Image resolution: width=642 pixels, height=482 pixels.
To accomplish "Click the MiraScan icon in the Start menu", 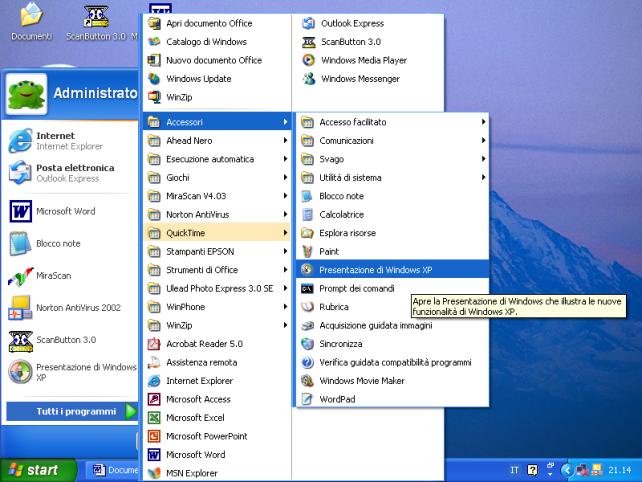I will pyautogui.click(x=20, y=276).
